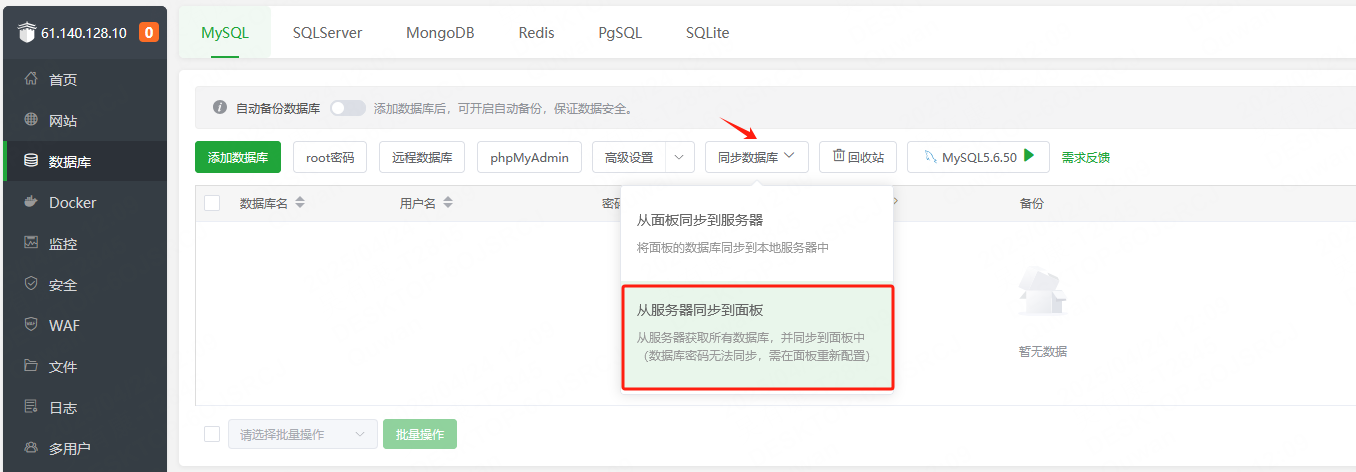Choose 从面板同步到服务器 option

point(757,233)
